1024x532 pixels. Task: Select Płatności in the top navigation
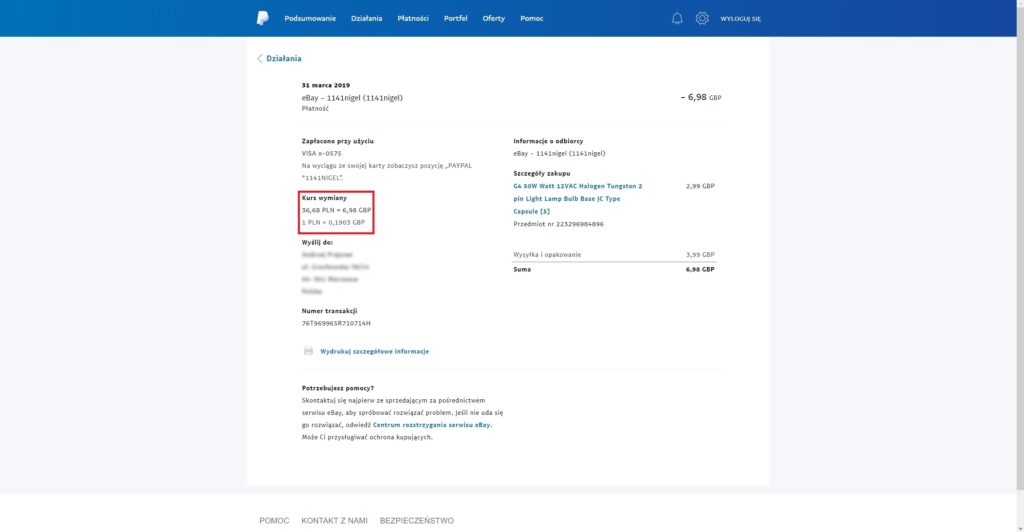pos(413,18)
